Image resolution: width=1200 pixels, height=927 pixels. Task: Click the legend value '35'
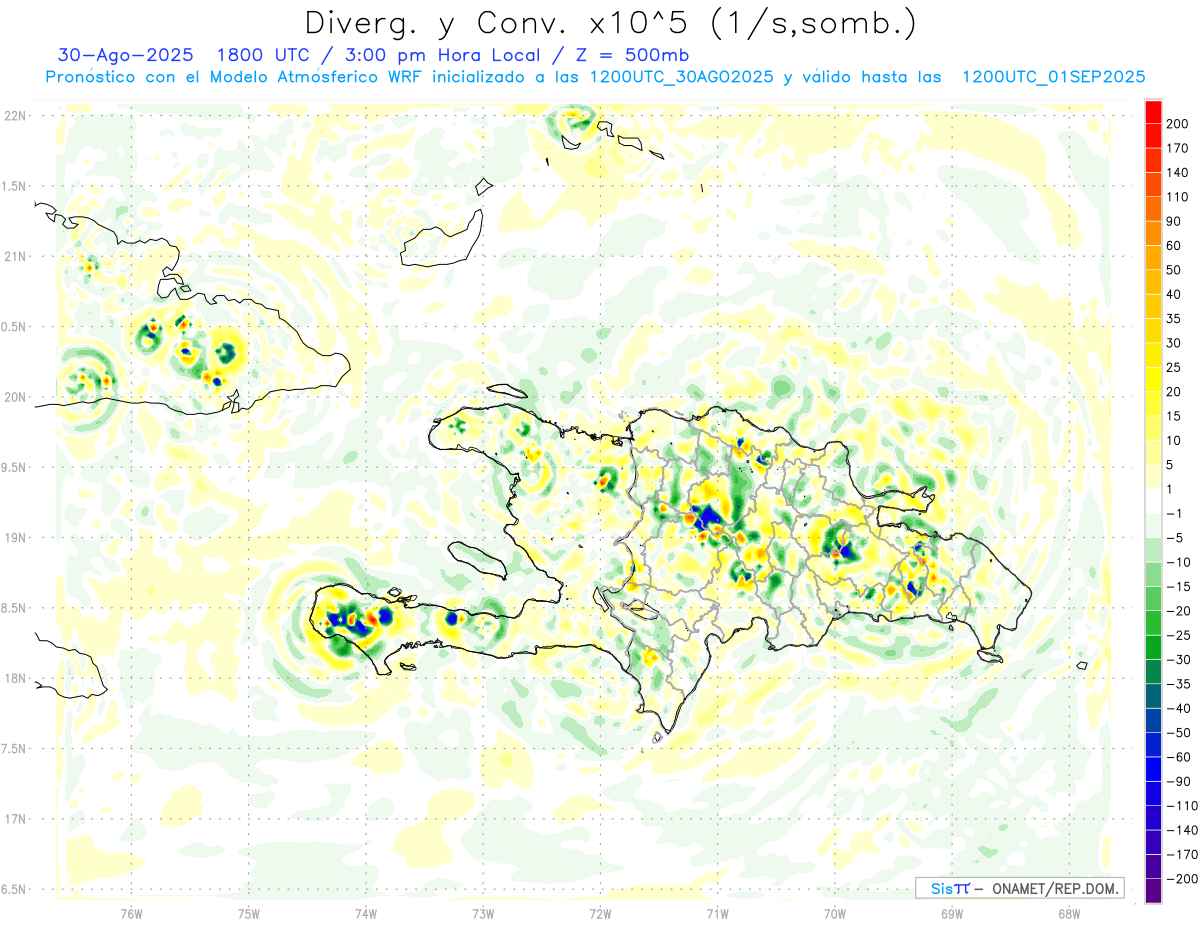pyautogui.click(x=1174, y=319)
